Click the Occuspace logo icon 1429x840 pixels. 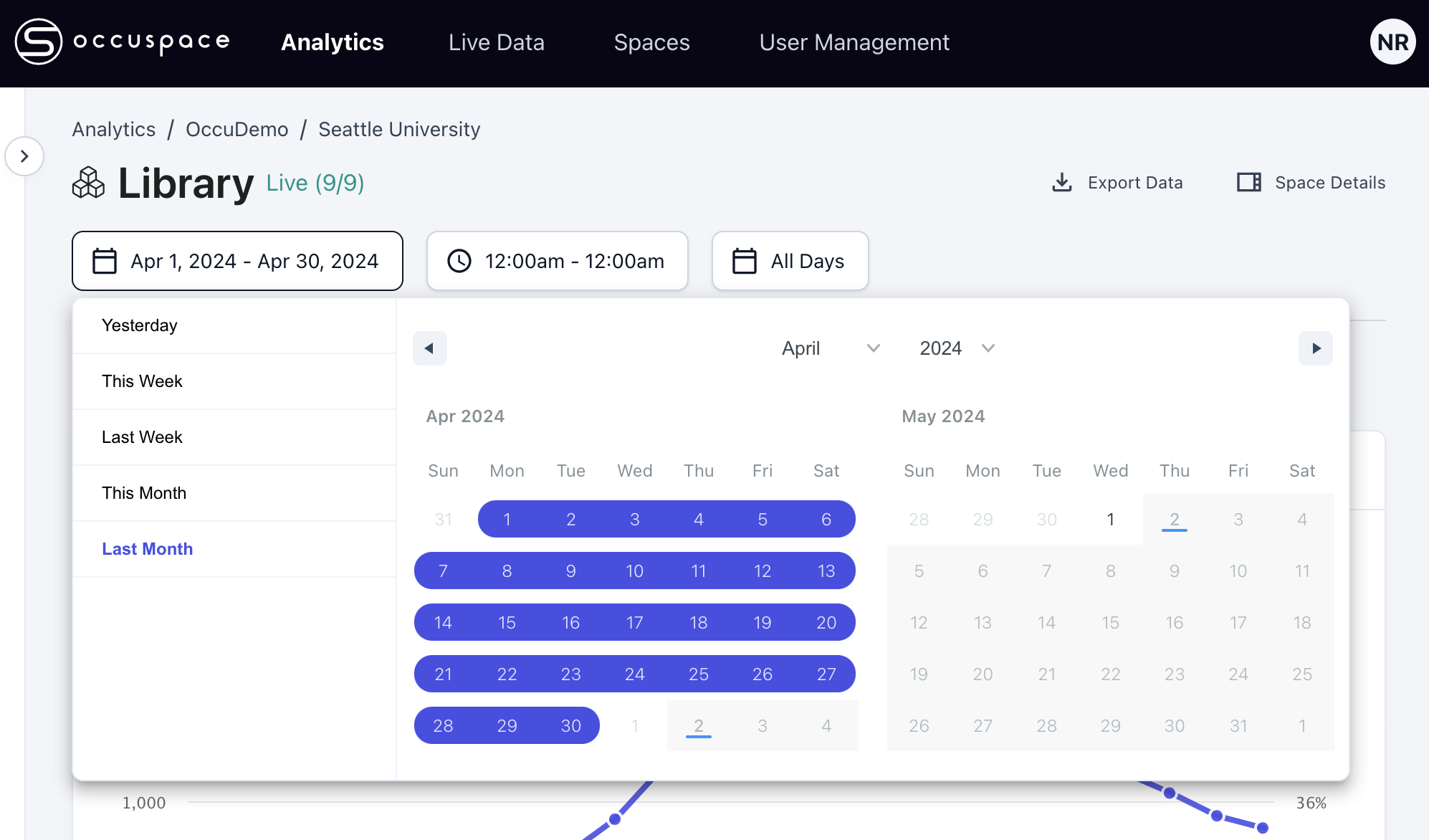(x=39, y=42)
